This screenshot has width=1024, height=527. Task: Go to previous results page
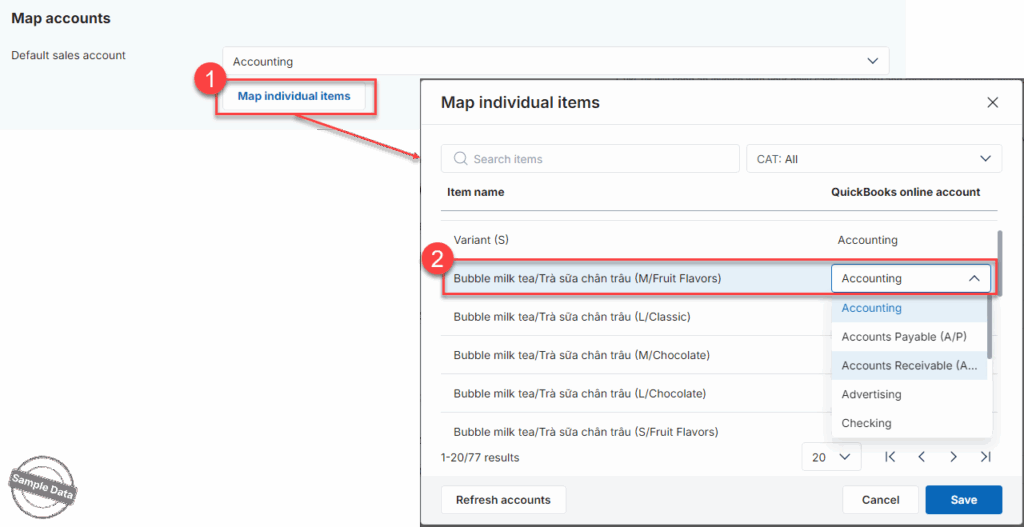[x=922, y=457]
